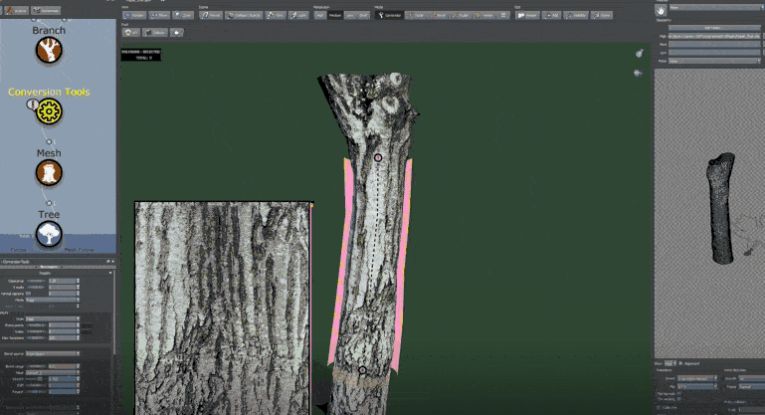This screenshot has height=415, width=765.
Task: Click the High mesh file path field
Action: 714,36
